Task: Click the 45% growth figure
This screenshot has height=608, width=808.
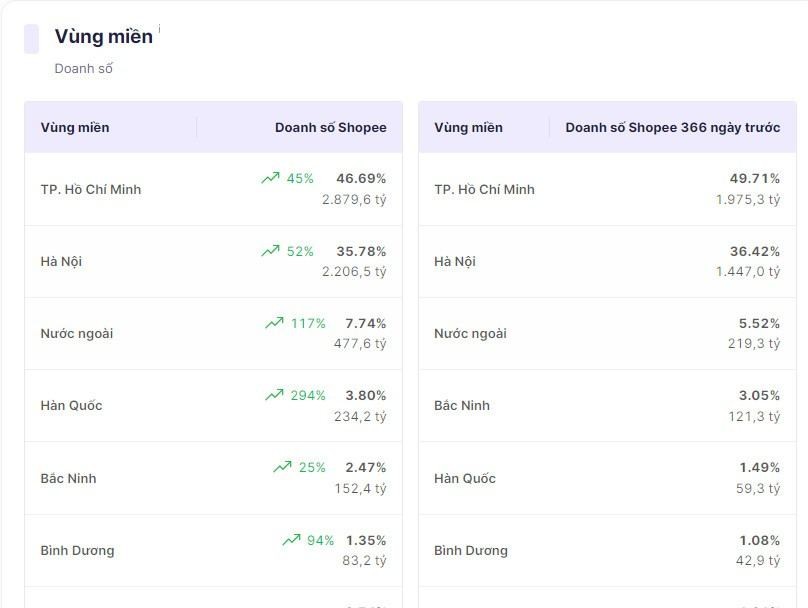Action: tap(300, 178)
